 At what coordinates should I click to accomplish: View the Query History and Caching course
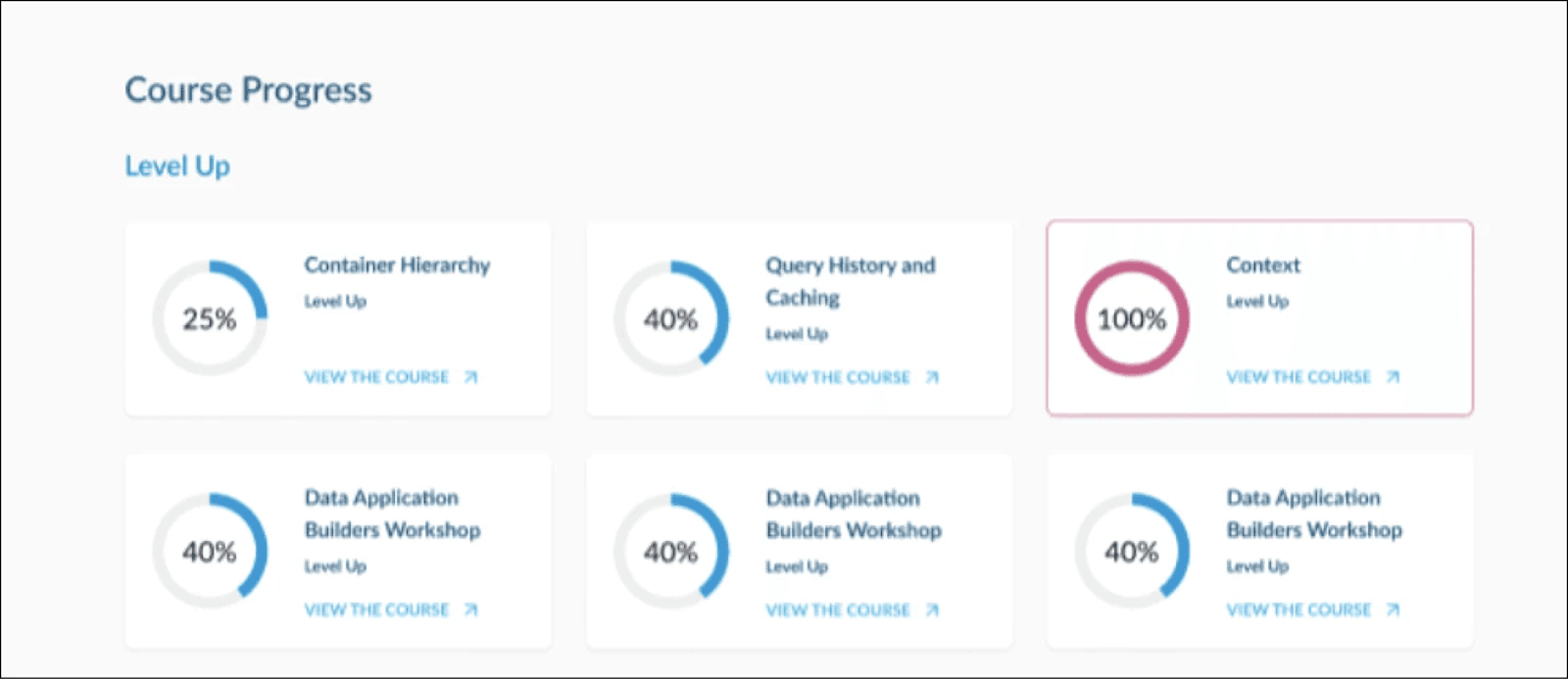tap(838, 377)
